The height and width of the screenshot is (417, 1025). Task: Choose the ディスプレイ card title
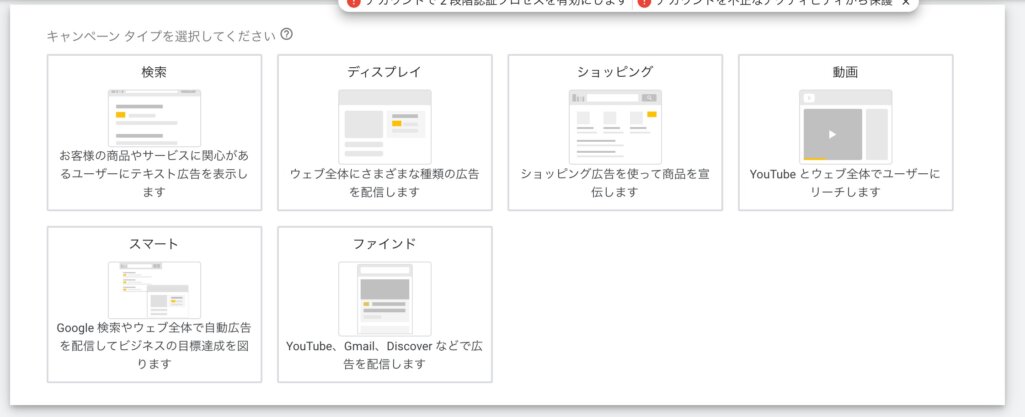[x=385, y=72]
